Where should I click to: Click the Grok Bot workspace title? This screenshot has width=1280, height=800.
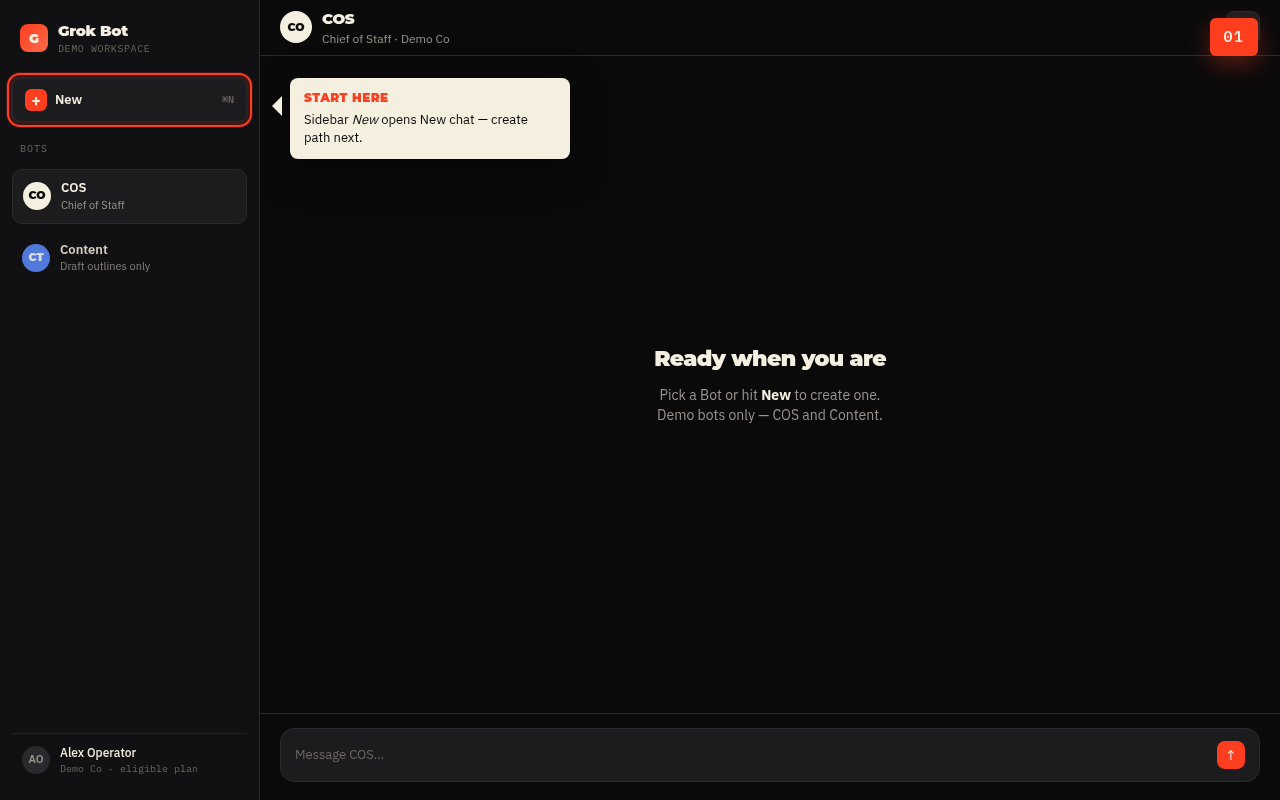93,31
